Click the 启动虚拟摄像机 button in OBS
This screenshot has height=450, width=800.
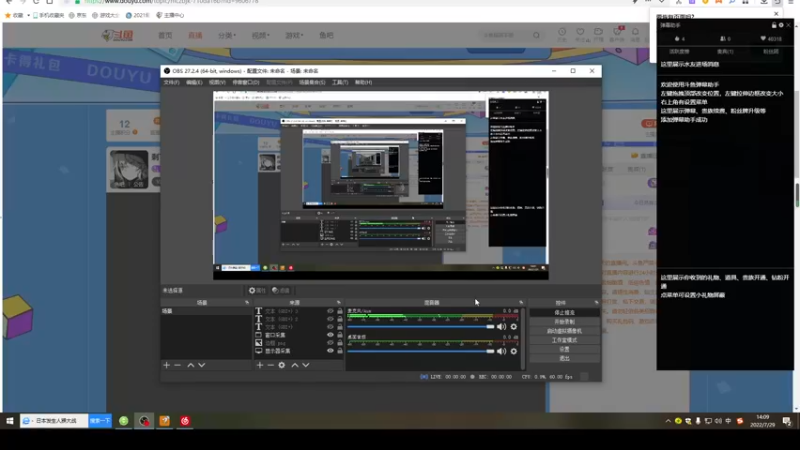click(564, 331)
